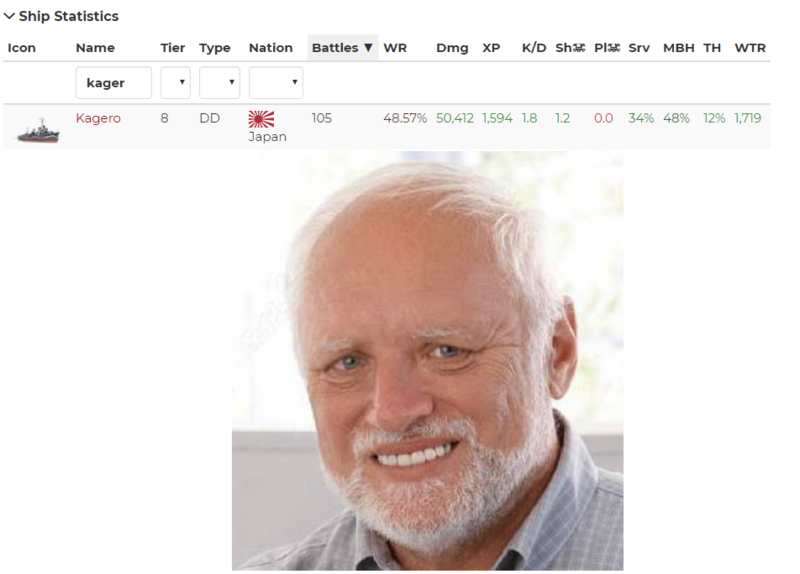This screenshot has height=574, width=800.
Task: Click the photo of the smiling man
Action: click(x=427, y=360)
